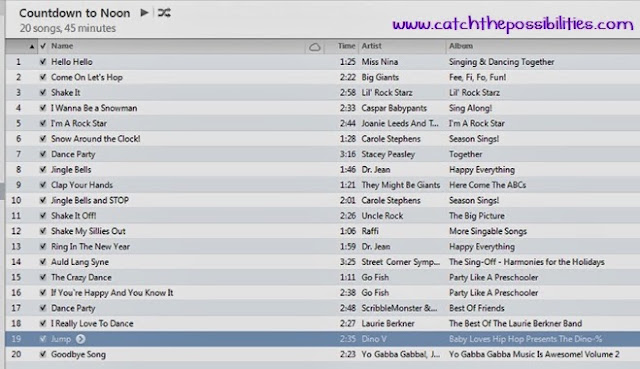Uncheck Snow Around the Clock!
The width and height of the screenshot is (640, 369).
click(43, 139)
